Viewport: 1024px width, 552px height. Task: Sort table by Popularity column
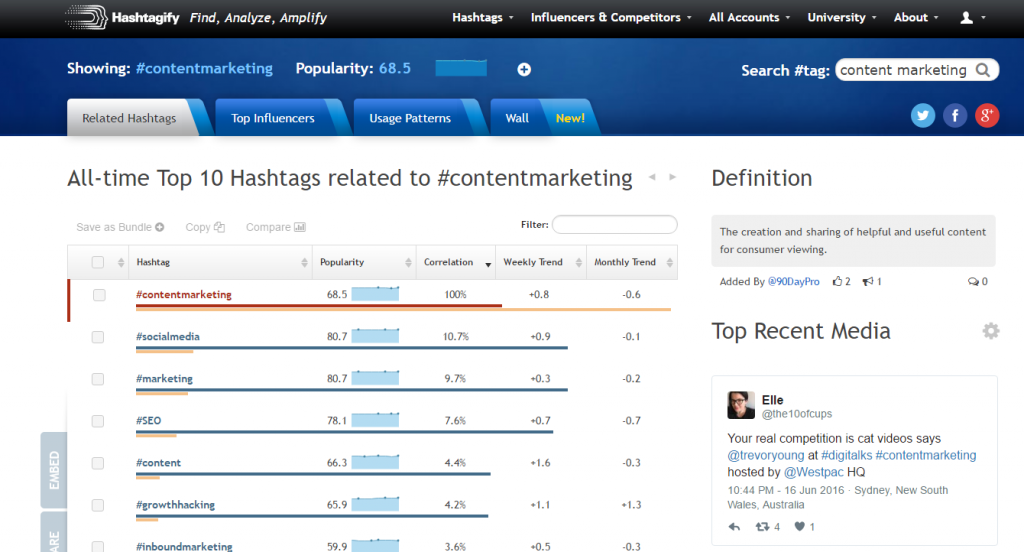click(364, 262)
